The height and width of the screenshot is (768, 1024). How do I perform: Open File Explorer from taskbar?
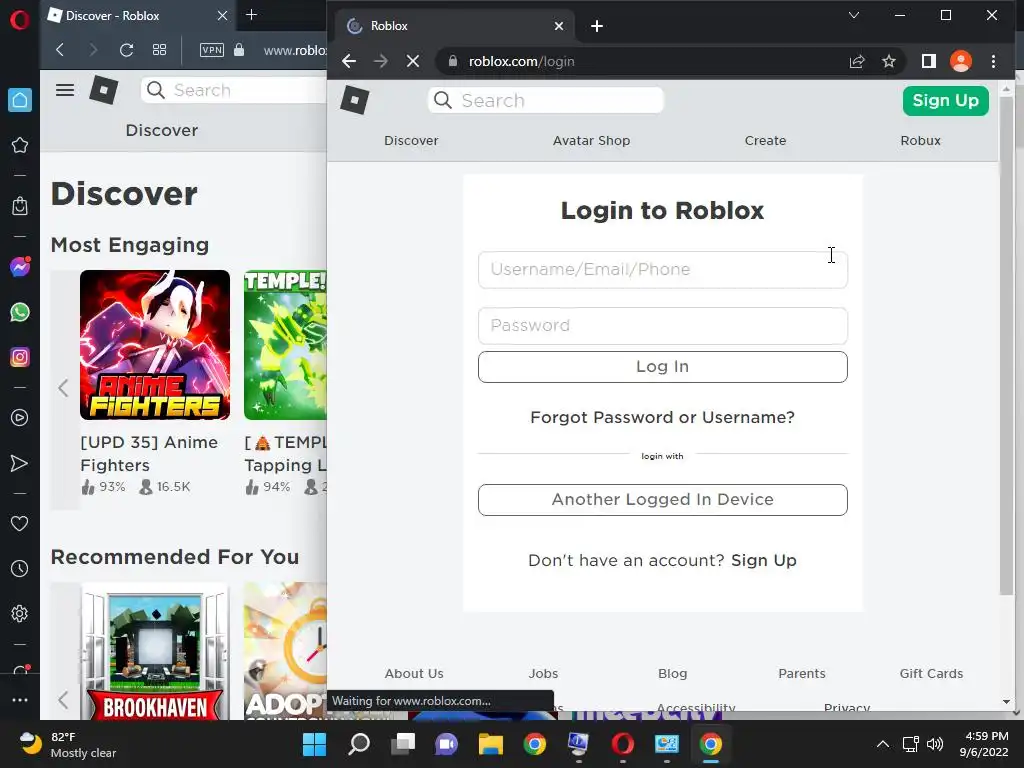pos(490,744)
